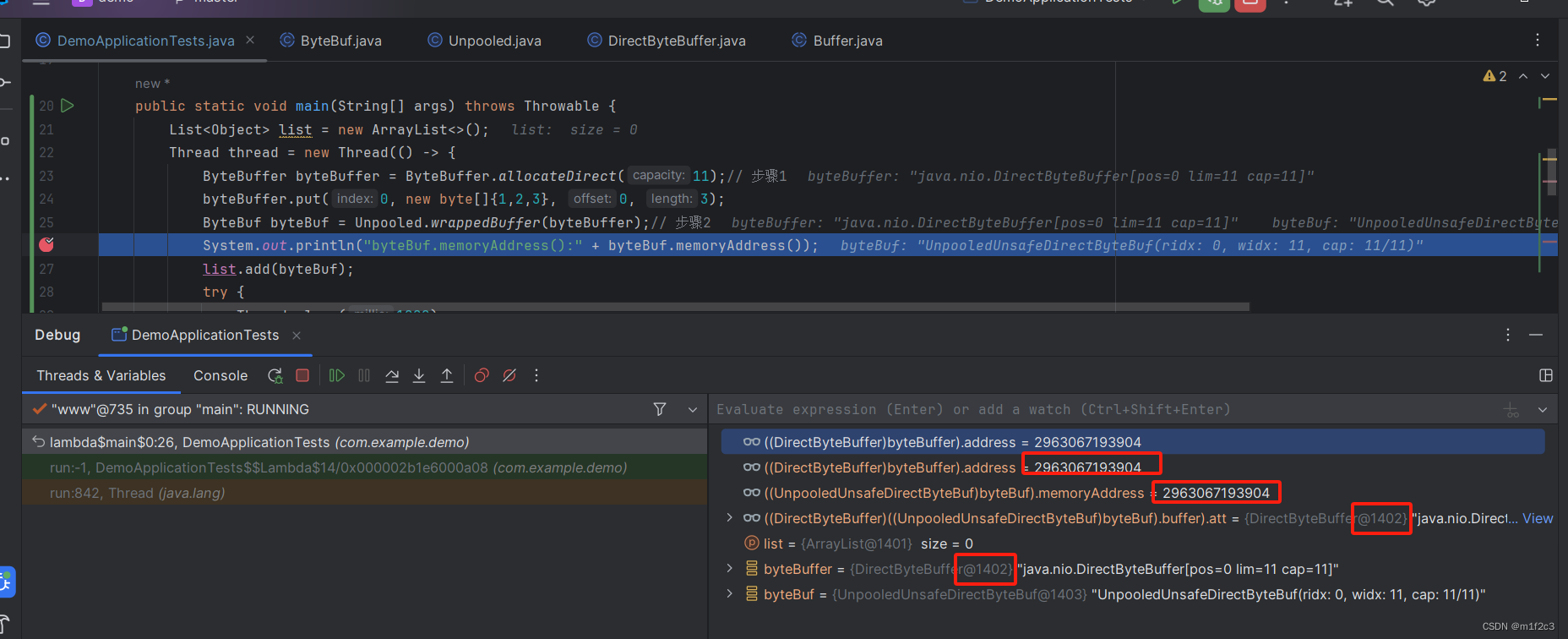Viewport: 1568px width, 639px height.
Task: Open the View Breakpoints dialog icon
Action: click(482, 375)
